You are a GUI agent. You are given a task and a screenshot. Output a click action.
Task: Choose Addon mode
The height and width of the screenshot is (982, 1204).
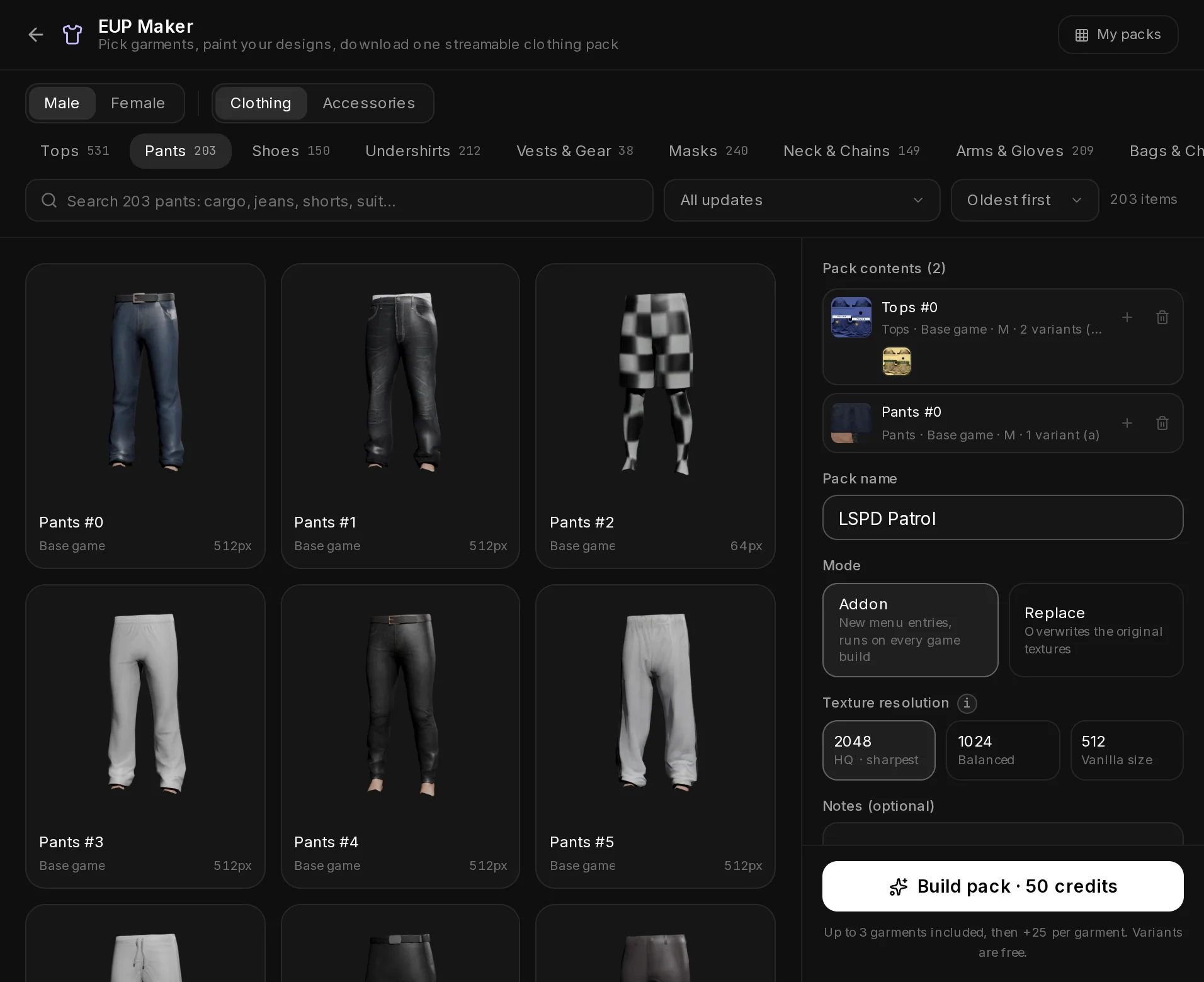click(910, 630)
